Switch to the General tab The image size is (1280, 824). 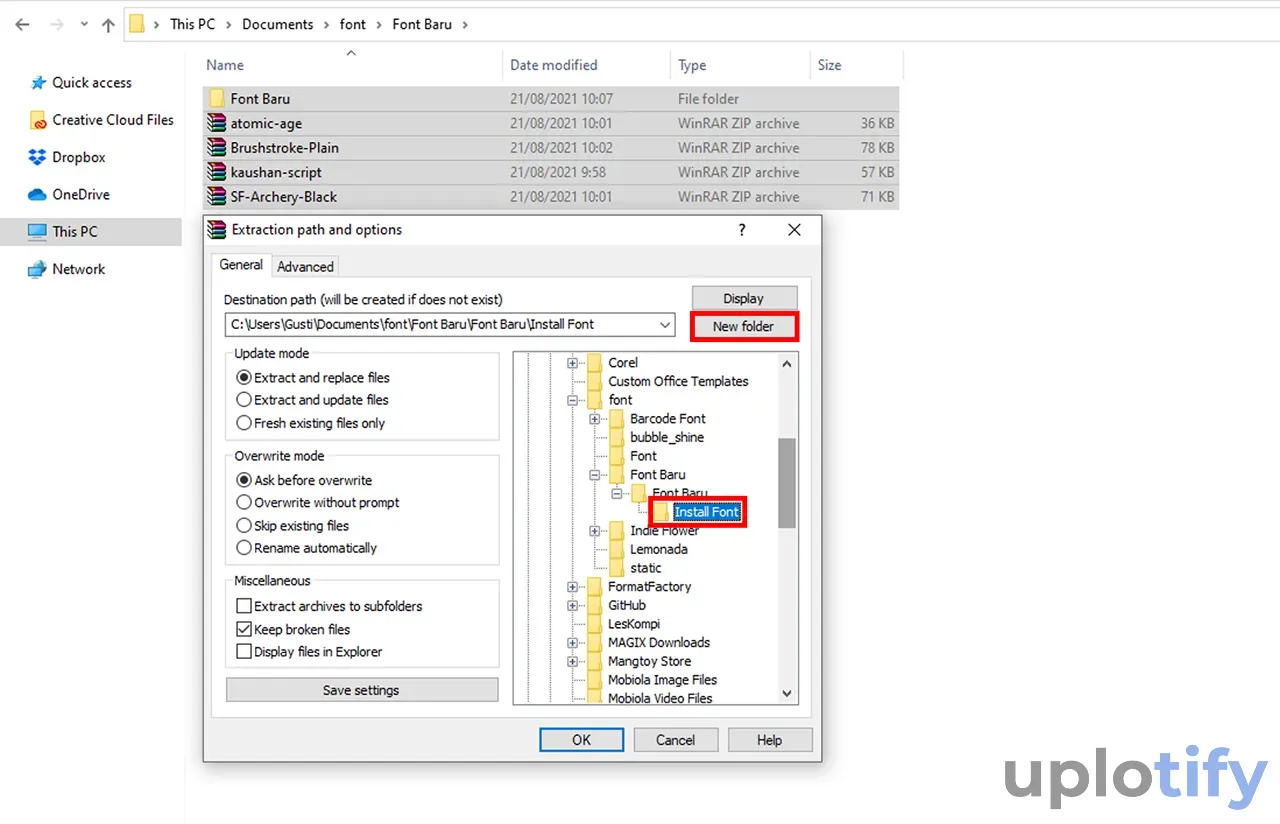241,265
